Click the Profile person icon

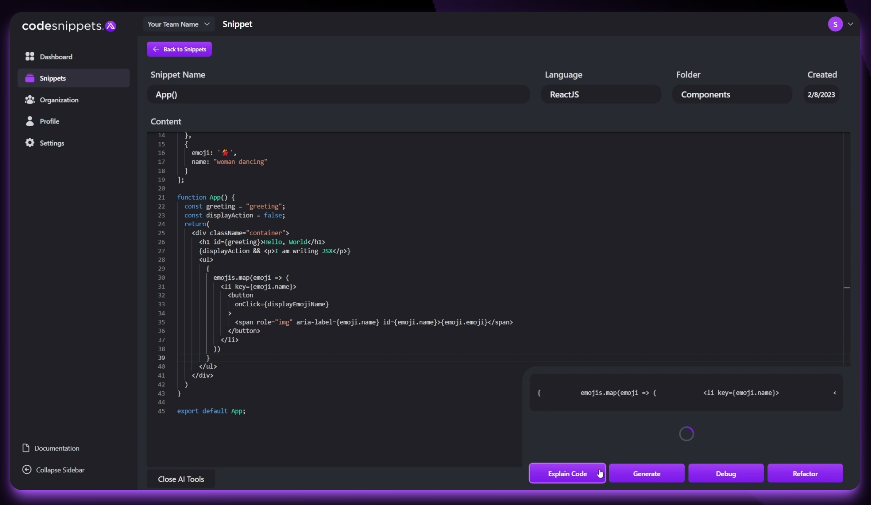tap(30, 121)
